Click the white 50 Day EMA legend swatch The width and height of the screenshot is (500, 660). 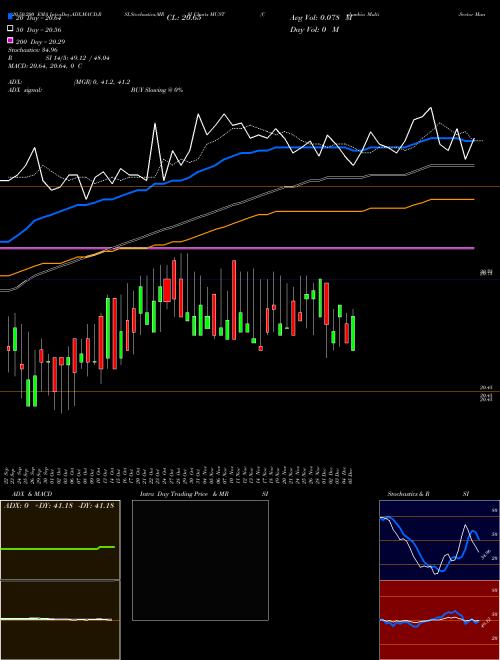pyautogui.click(x=10, y=29)
